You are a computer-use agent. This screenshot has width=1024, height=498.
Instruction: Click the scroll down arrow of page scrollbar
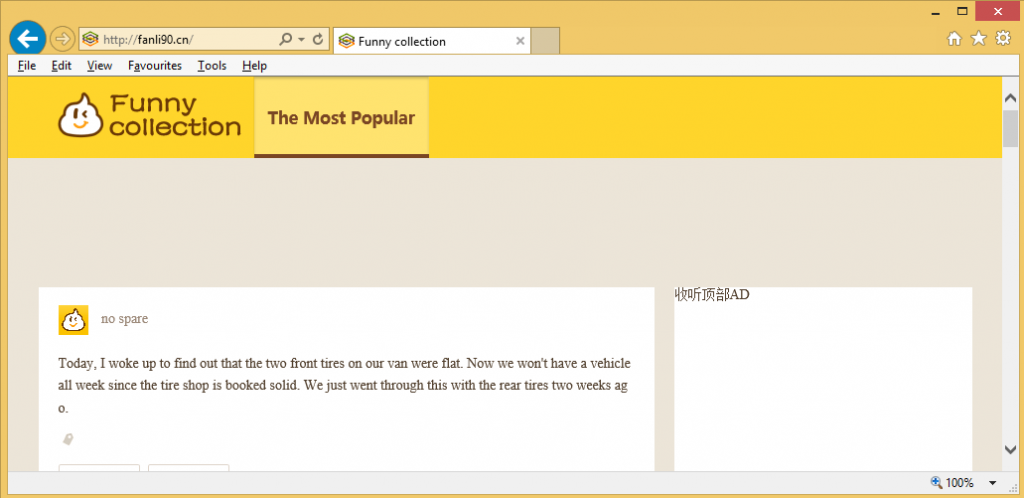[1011, 450]
